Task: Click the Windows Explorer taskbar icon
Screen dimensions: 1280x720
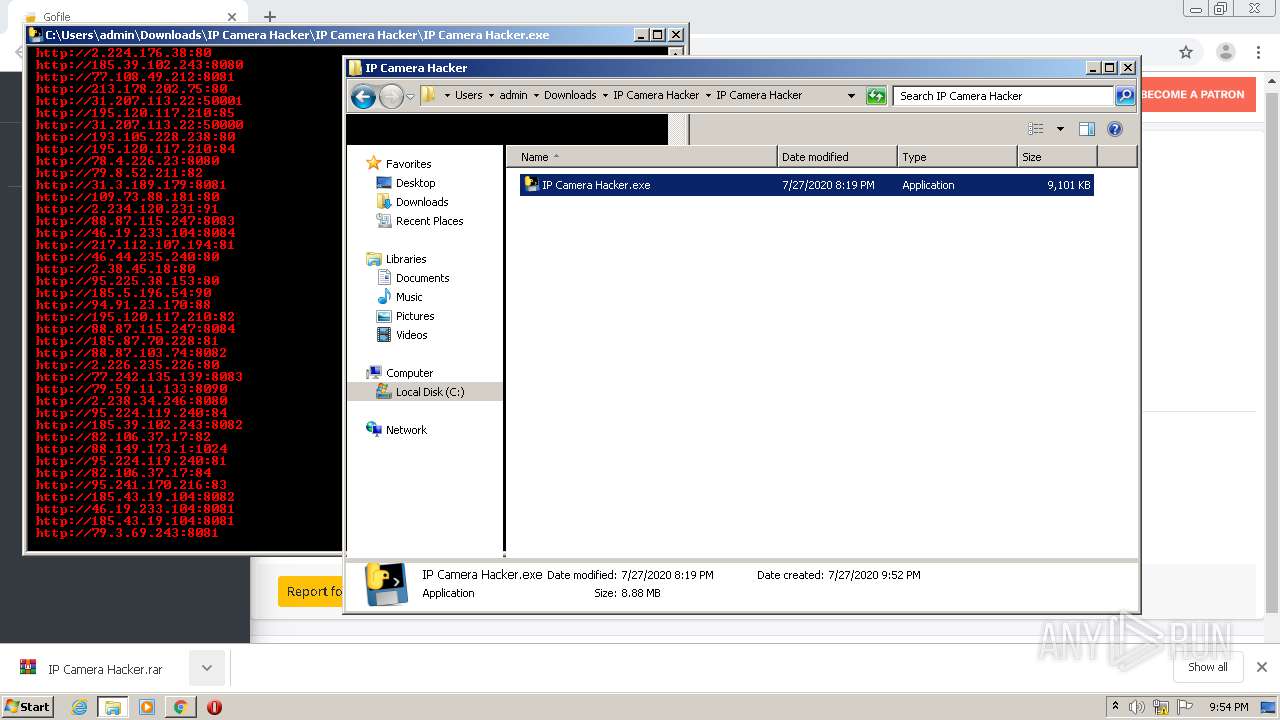Action: click(x=112, y=707)
